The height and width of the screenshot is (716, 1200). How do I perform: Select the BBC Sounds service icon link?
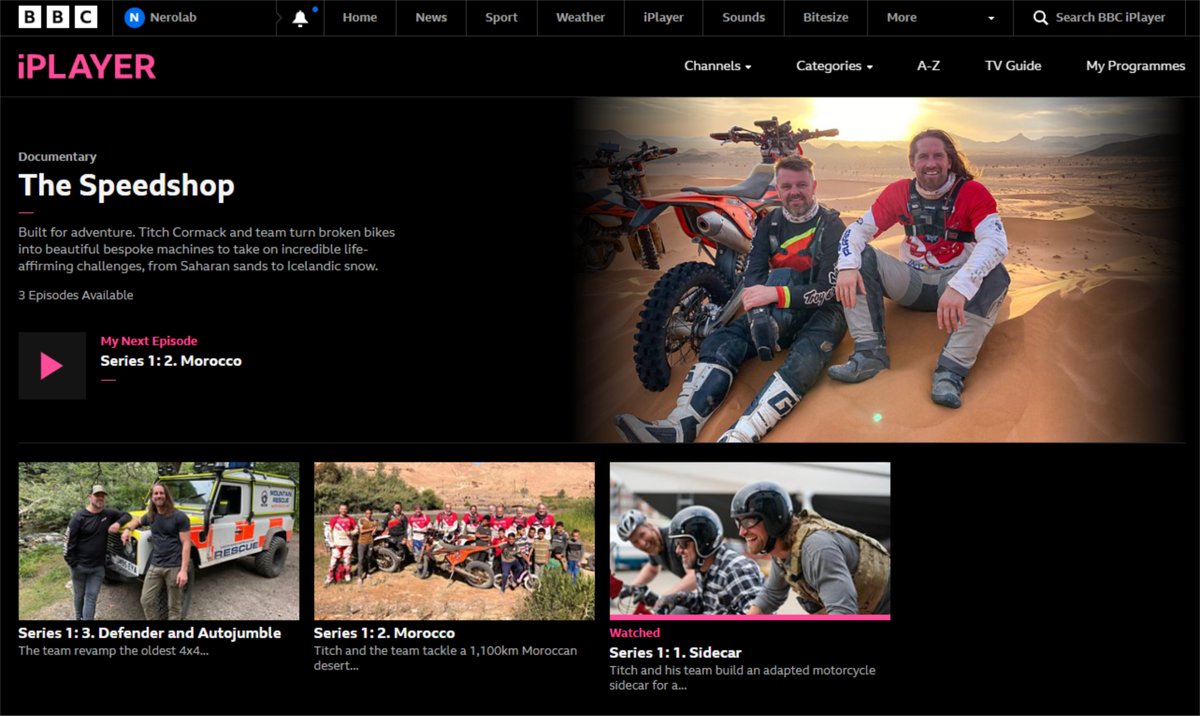click(742, 16)
